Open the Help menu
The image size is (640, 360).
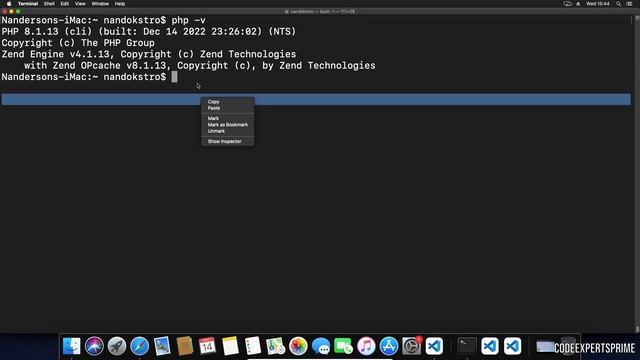click(120, 4)
